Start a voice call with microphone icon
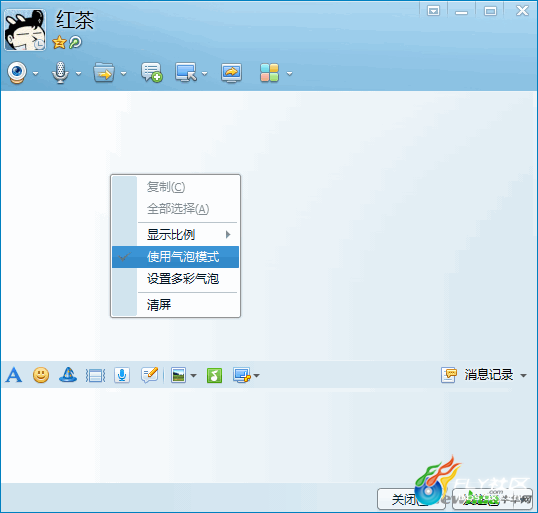The image size is (538, 513). coord(60,72)
